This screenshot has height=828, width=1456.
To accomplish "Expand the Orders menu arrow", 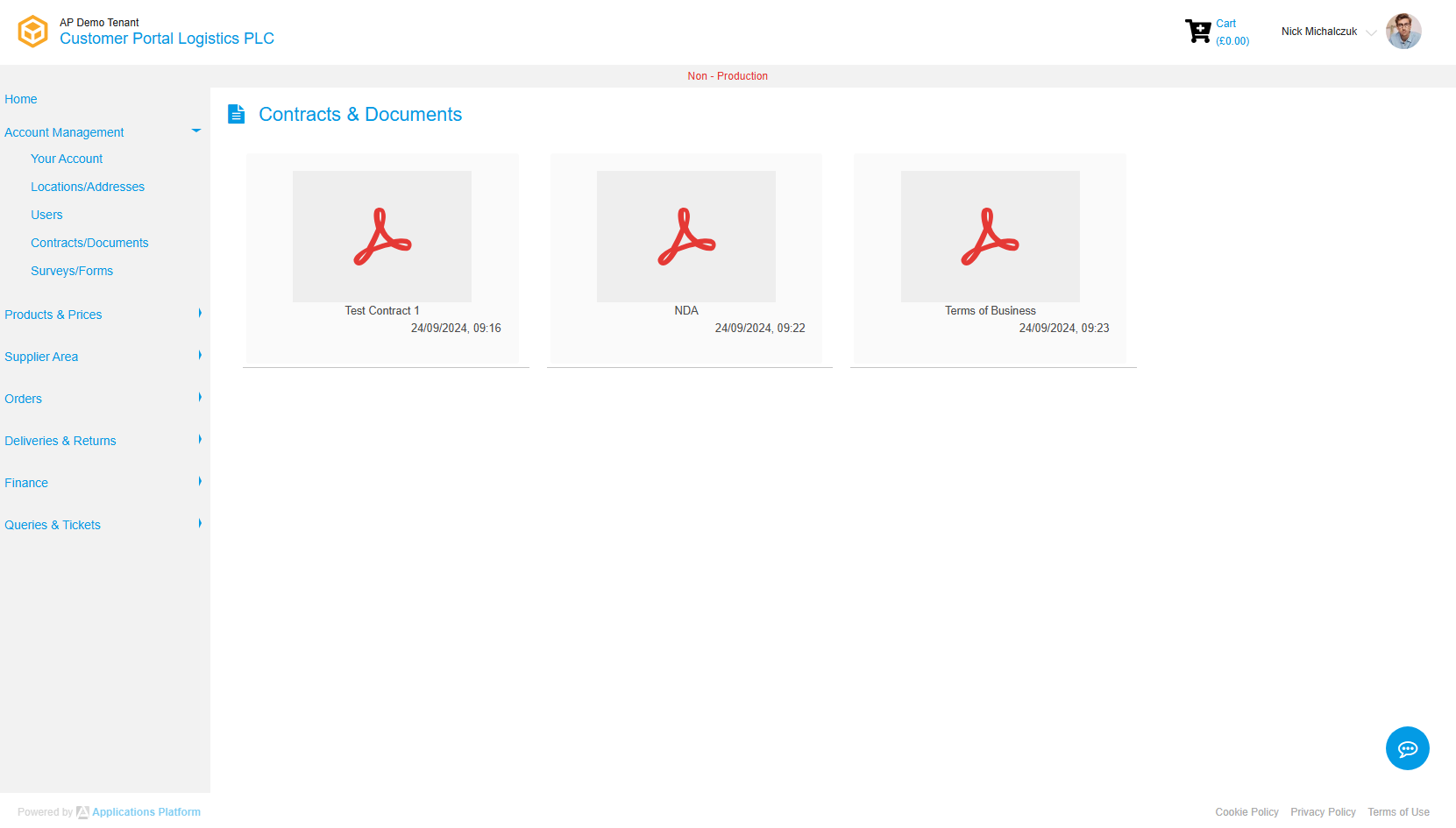I will tap(200, 397).
